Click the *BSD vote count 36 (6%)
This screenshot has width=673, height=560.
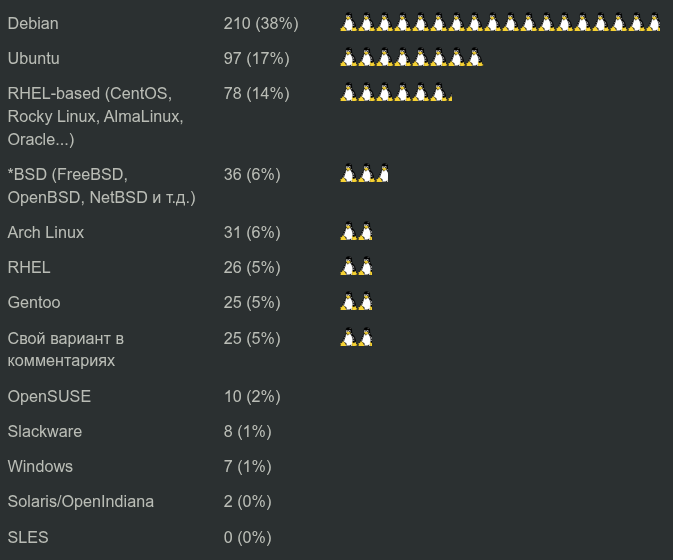pyautogui.click(x=252, y=174)
